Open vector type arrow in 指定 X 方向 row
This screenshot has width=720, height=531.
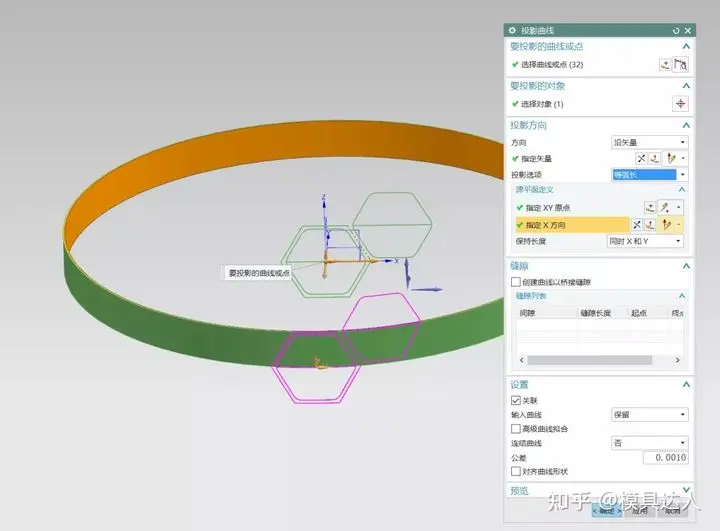[679, 225]
